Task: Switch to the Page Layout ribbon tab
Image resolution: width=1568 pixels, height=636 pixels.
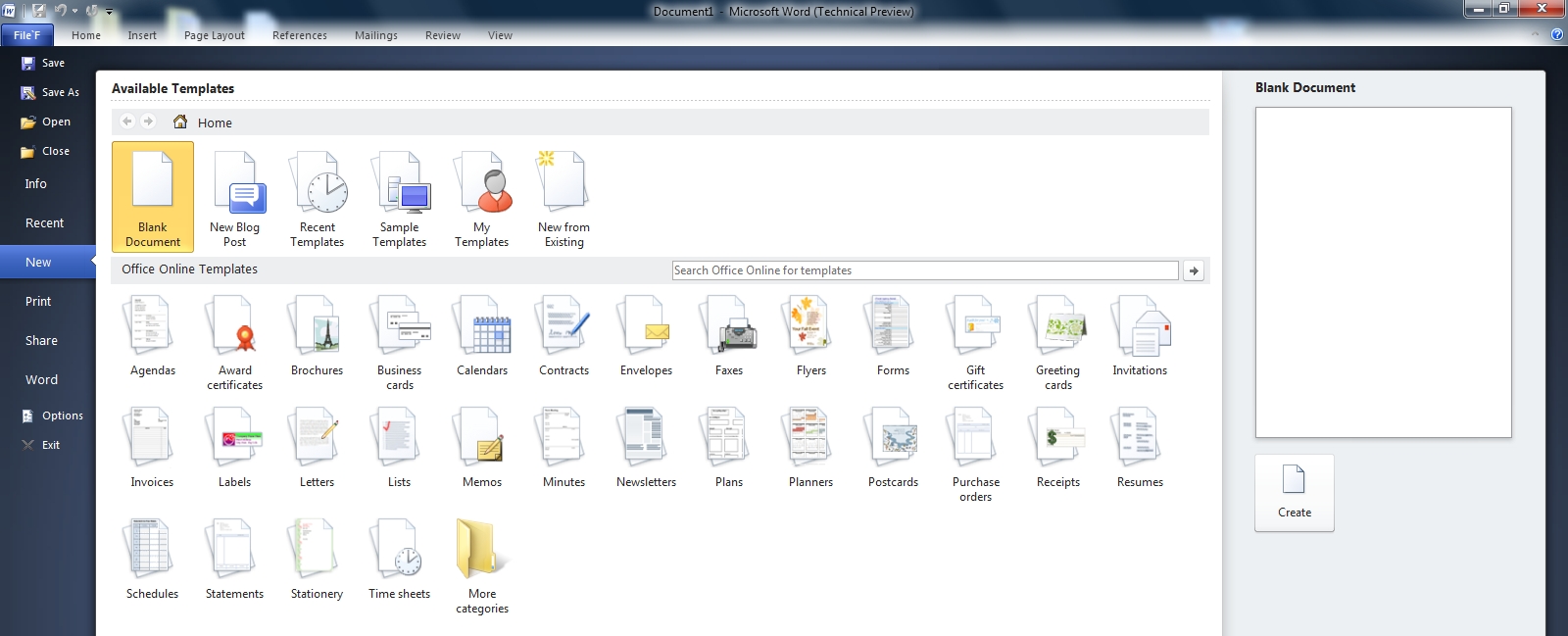Action: tap(215, 35)
